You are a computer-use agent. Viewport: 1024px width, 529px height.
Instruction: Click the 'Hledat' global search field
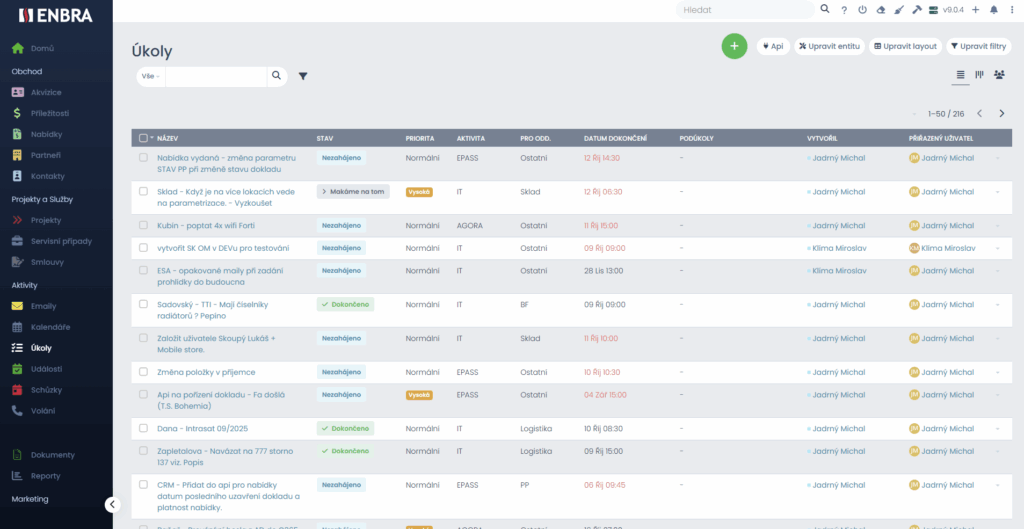745,10
